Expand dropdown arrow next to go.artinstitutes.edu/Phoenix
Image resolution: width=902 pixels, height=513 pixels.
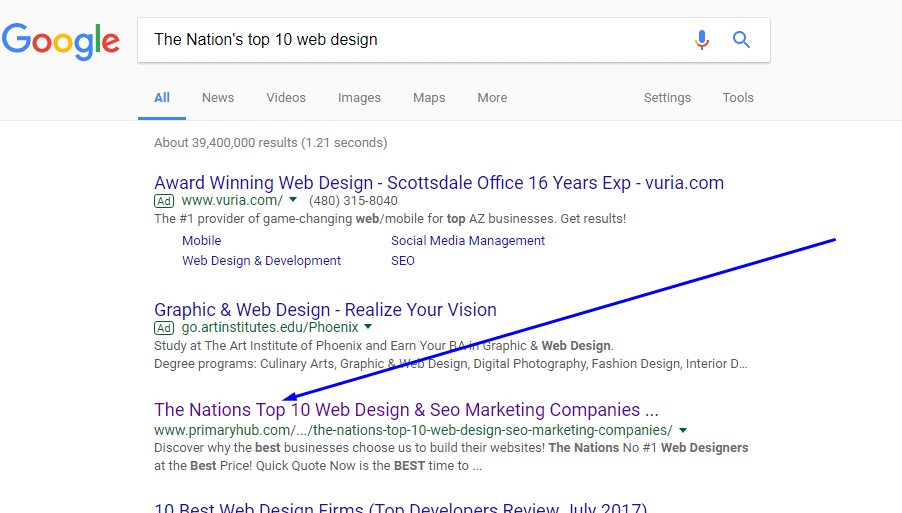coord(368,327)
